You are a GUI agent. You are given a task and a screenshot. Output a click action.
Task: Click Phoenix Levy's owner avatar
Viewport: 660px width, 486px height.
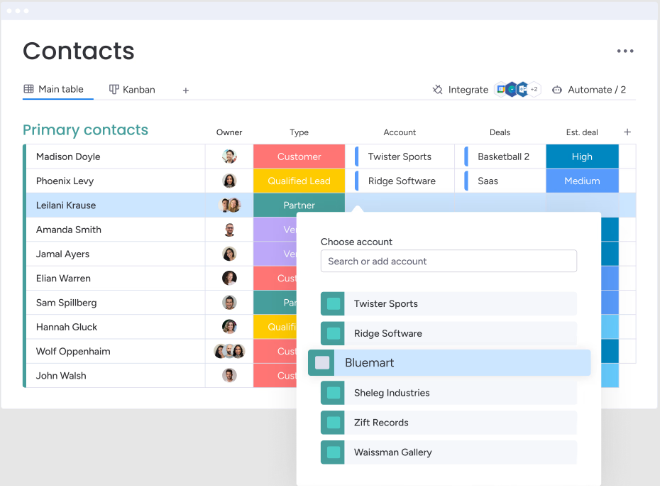(x=229, y=181)
